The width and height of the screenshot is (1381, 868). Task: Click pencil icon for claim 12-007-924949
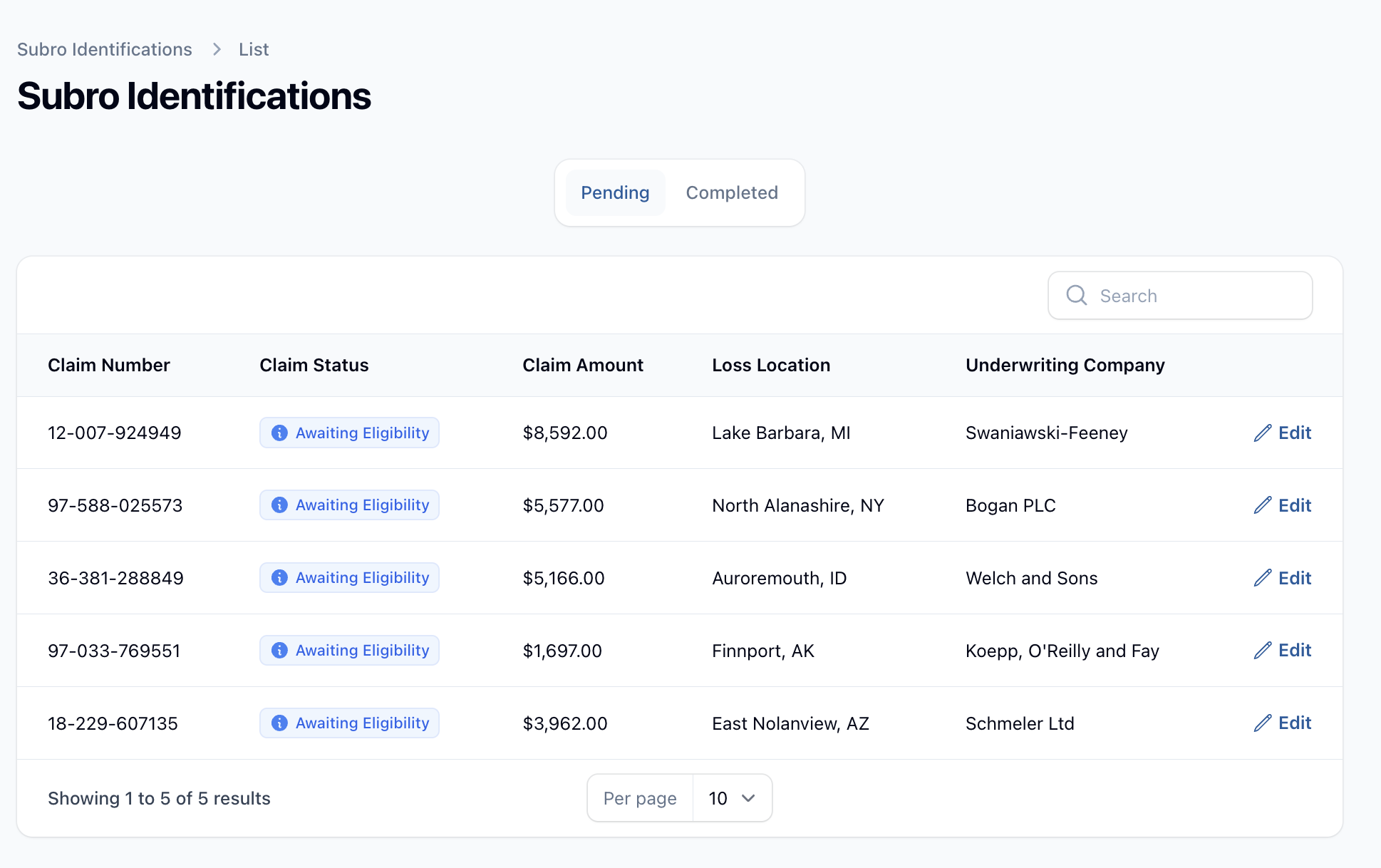(x=1262, y=433)
